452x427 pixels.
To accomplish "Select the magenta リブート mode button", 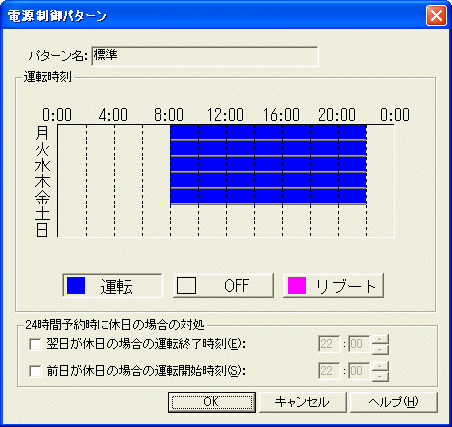I will 334,286.
